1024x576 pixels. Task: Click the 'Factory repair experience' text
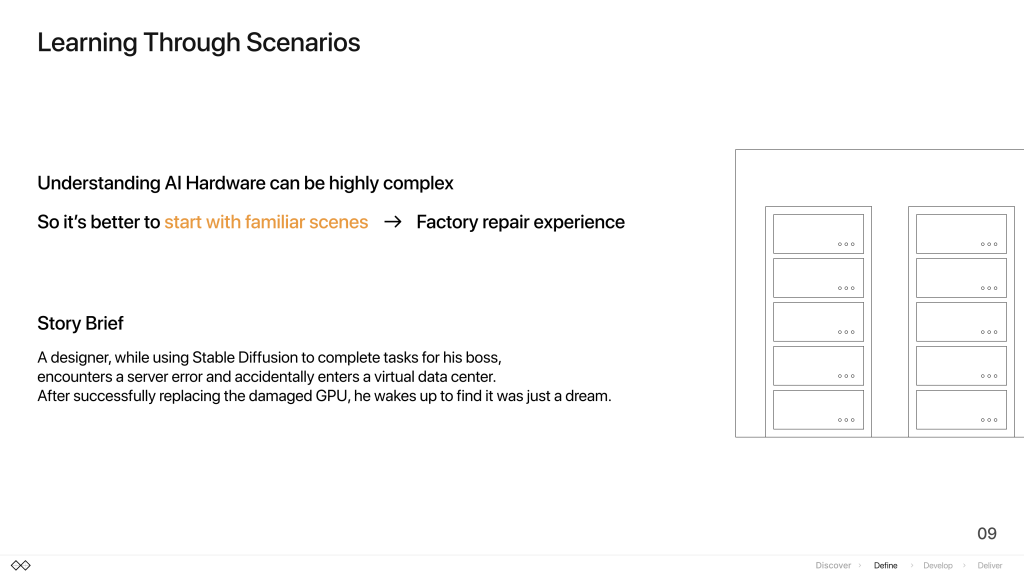[520, 222]
